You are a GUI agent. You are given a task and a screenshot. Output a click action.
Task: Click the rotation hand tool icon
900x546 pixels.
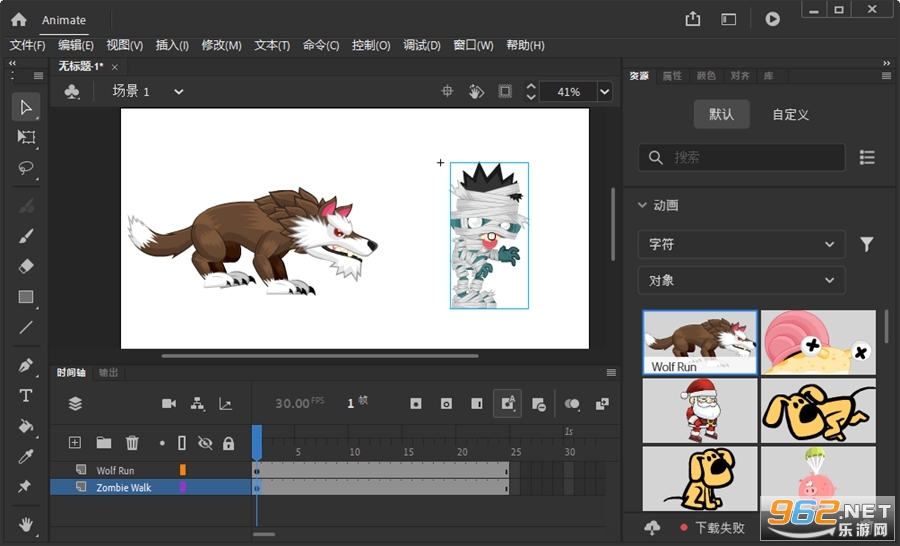click(x=476, y=91)
